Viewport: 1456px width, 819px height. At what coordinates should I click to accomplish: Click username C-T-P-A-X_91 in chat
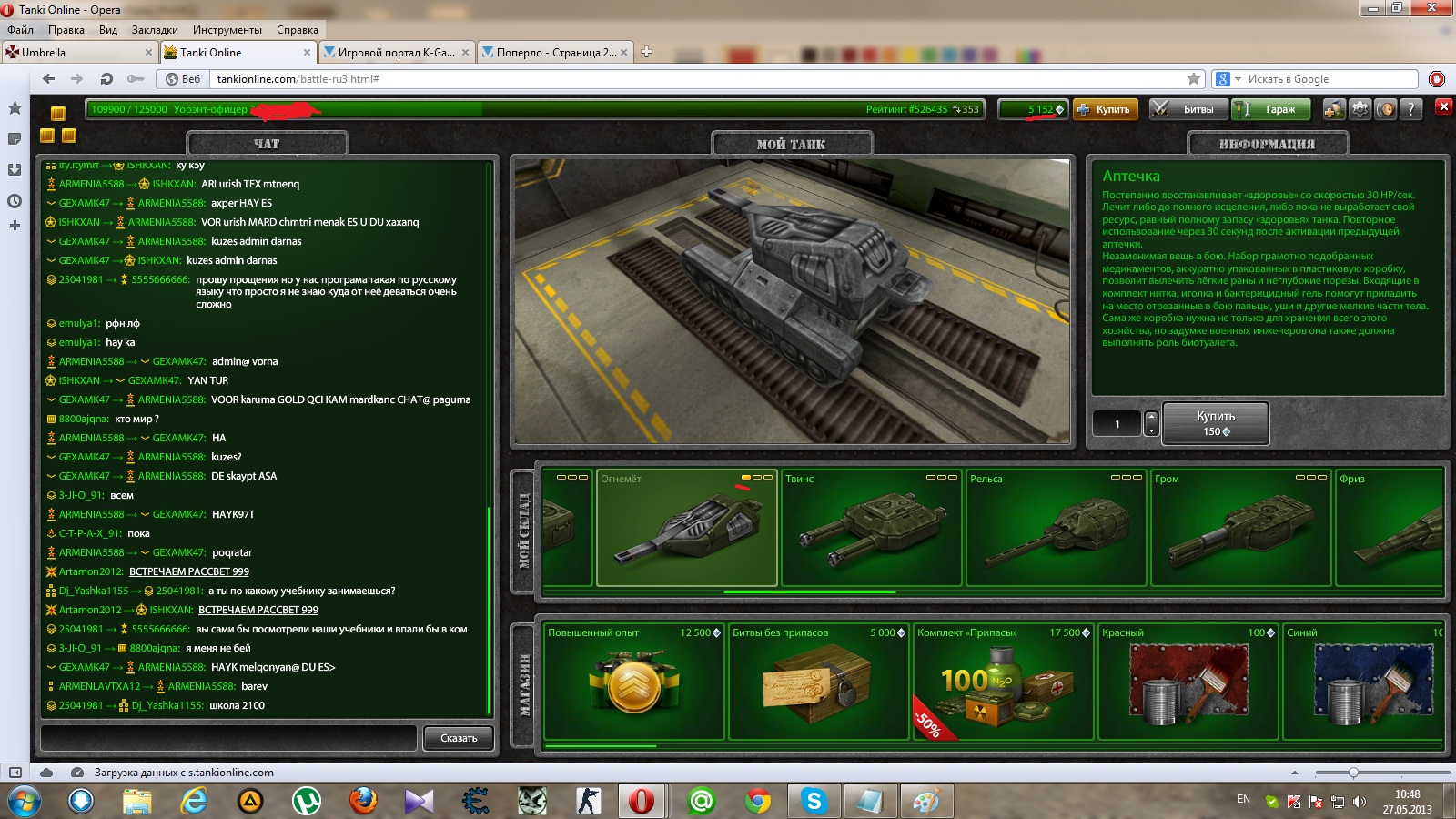(x=90, y=533)
